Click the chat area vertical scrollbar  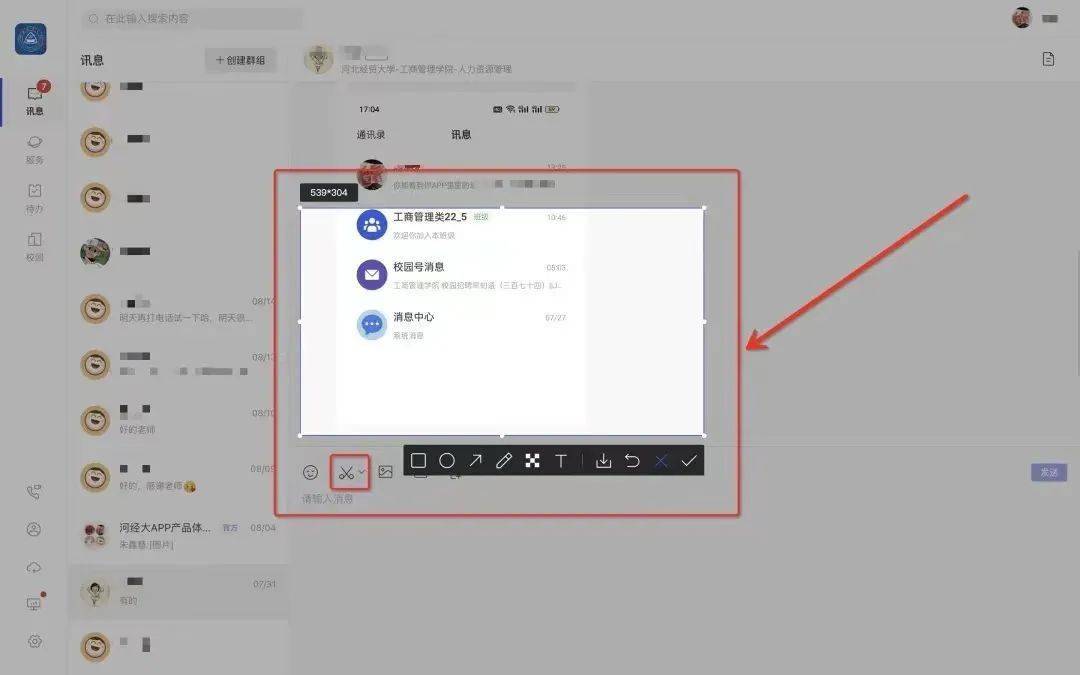click(x=1078, y=313)
